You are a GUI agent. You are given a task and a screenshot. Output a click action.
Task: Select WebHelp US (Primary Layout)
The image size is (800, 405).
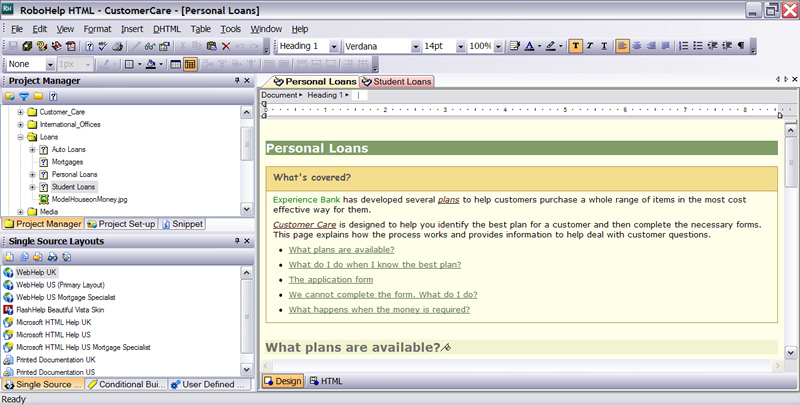pyautogui.click(x=60, y=285)
